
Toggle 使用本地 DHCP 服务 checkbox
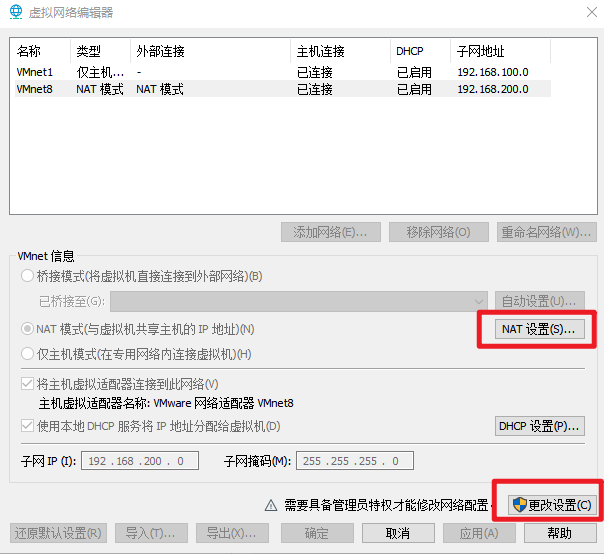coord(27,427)
